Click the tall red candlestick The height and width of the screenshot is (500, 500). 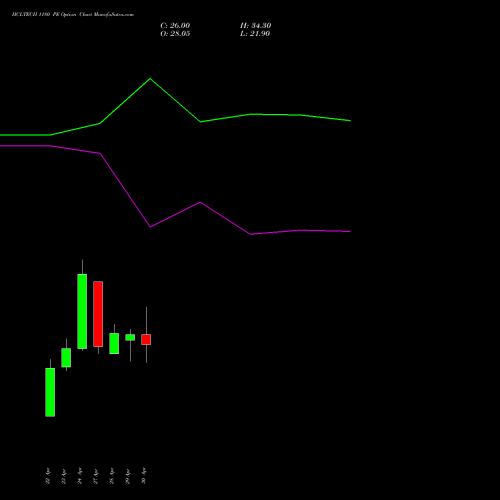click(x=98, y=314)
